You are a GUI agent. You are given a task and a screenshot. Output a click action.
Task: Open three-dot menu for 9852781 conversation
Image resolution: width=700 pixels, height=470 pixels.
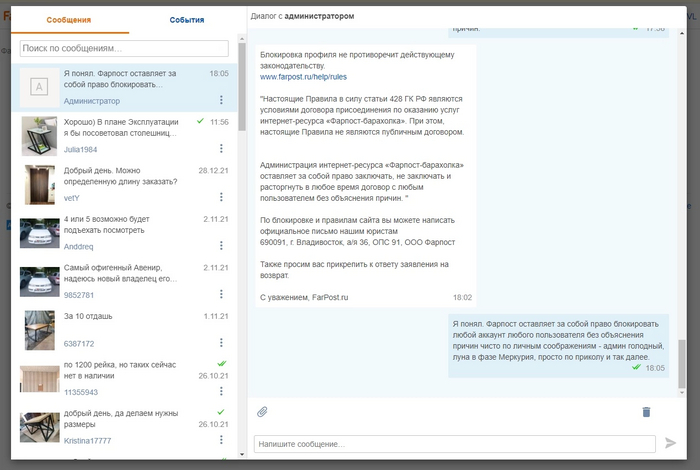(x=221, y=294)
